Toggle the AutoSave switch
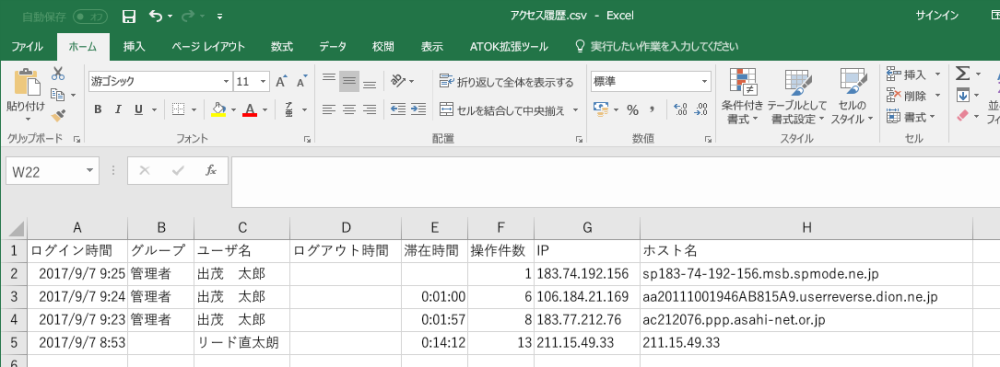Image resolution: width=1000 pixels, height=367 pixels. pyautogui.click(x=91, y=17)
